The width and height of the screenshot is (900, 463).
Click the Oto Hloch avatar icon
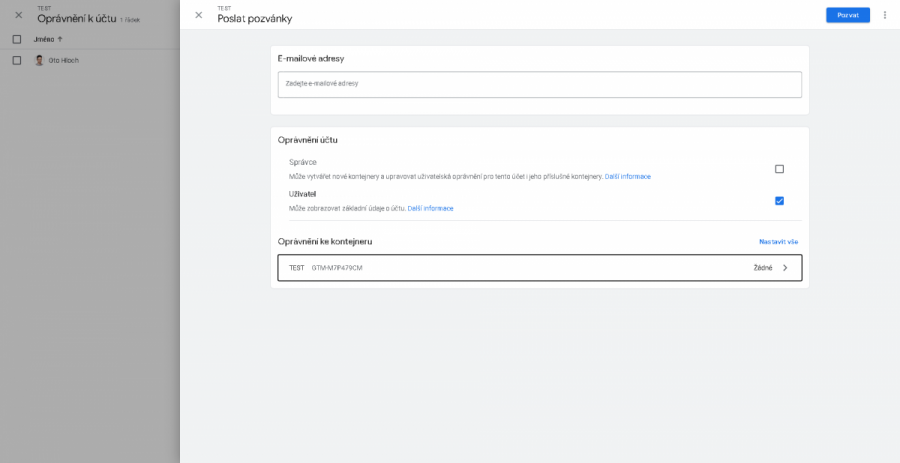tap(39, 60)
